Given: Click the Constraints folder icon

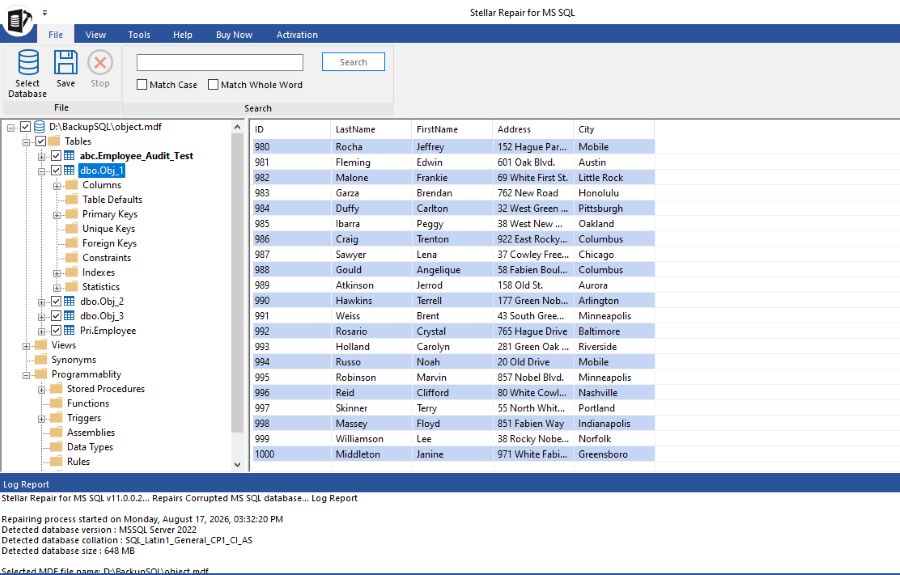Looking at the screenshot, I should [x=72, y=258].
